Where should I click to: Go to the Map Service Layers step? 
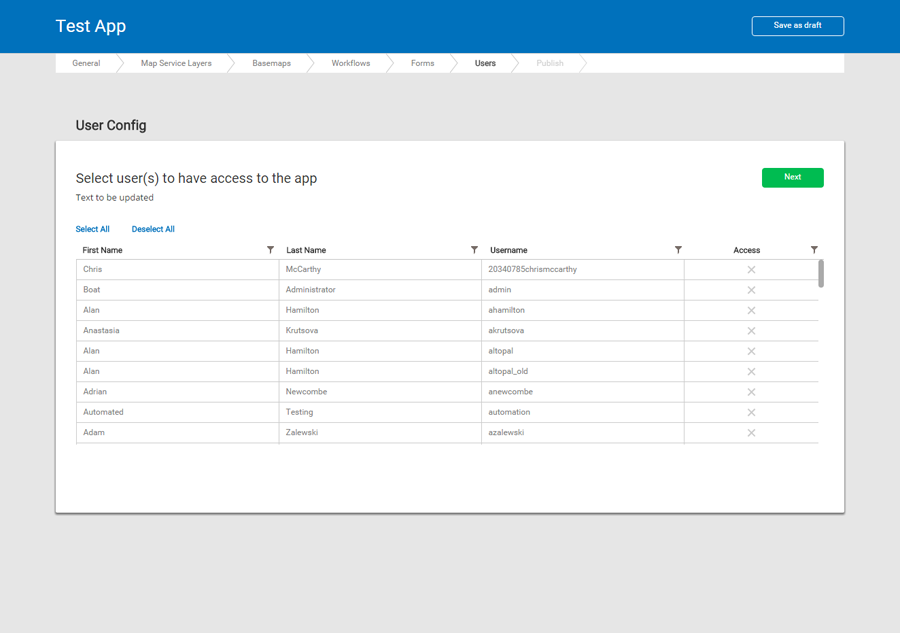pos(176,63)
